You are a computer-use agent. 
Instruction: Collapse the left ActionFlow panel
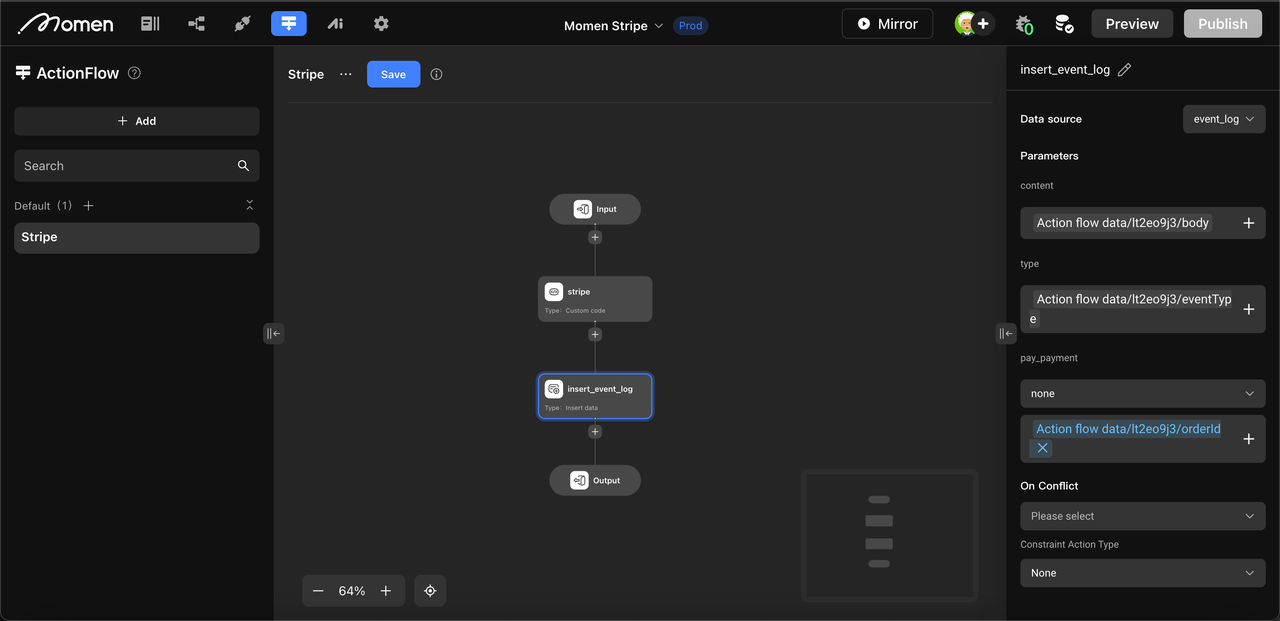click(273, 333)
